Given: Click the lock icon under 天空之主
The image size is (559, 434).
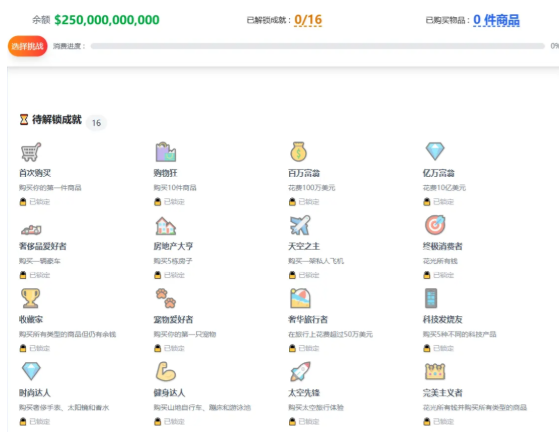Looking at the screenshot, I should (x=292, y=275).
